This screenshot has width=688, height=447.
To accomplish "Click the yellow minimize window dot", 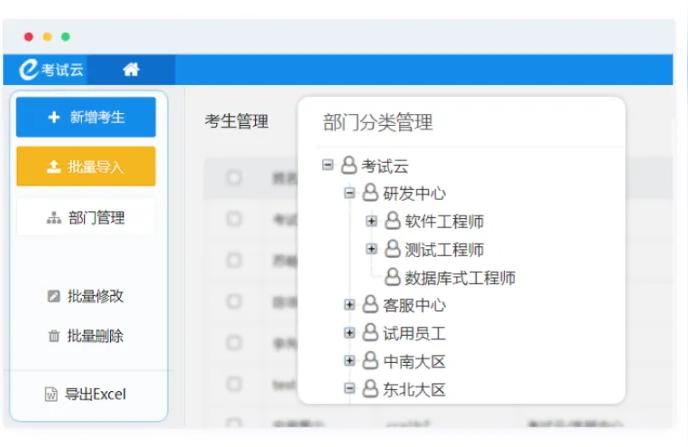I will (47, 37).
